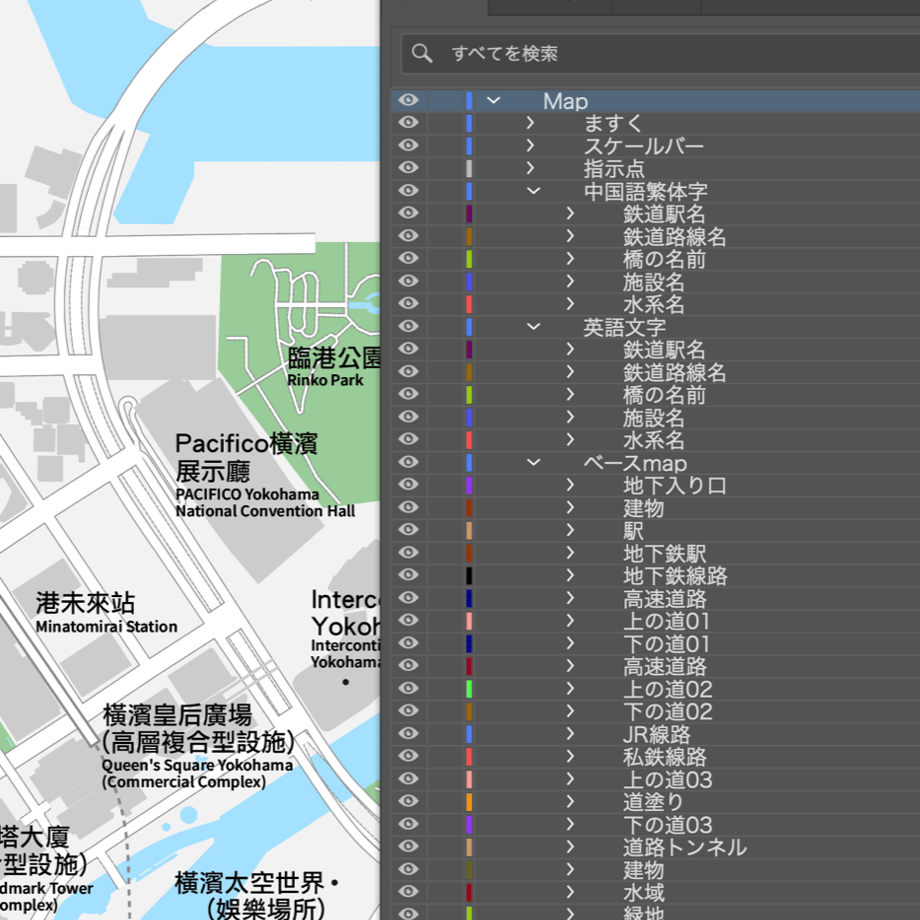Screen dimensions: 920x920
Task: Click the 港未來站 map label
Action: [86, 603]
